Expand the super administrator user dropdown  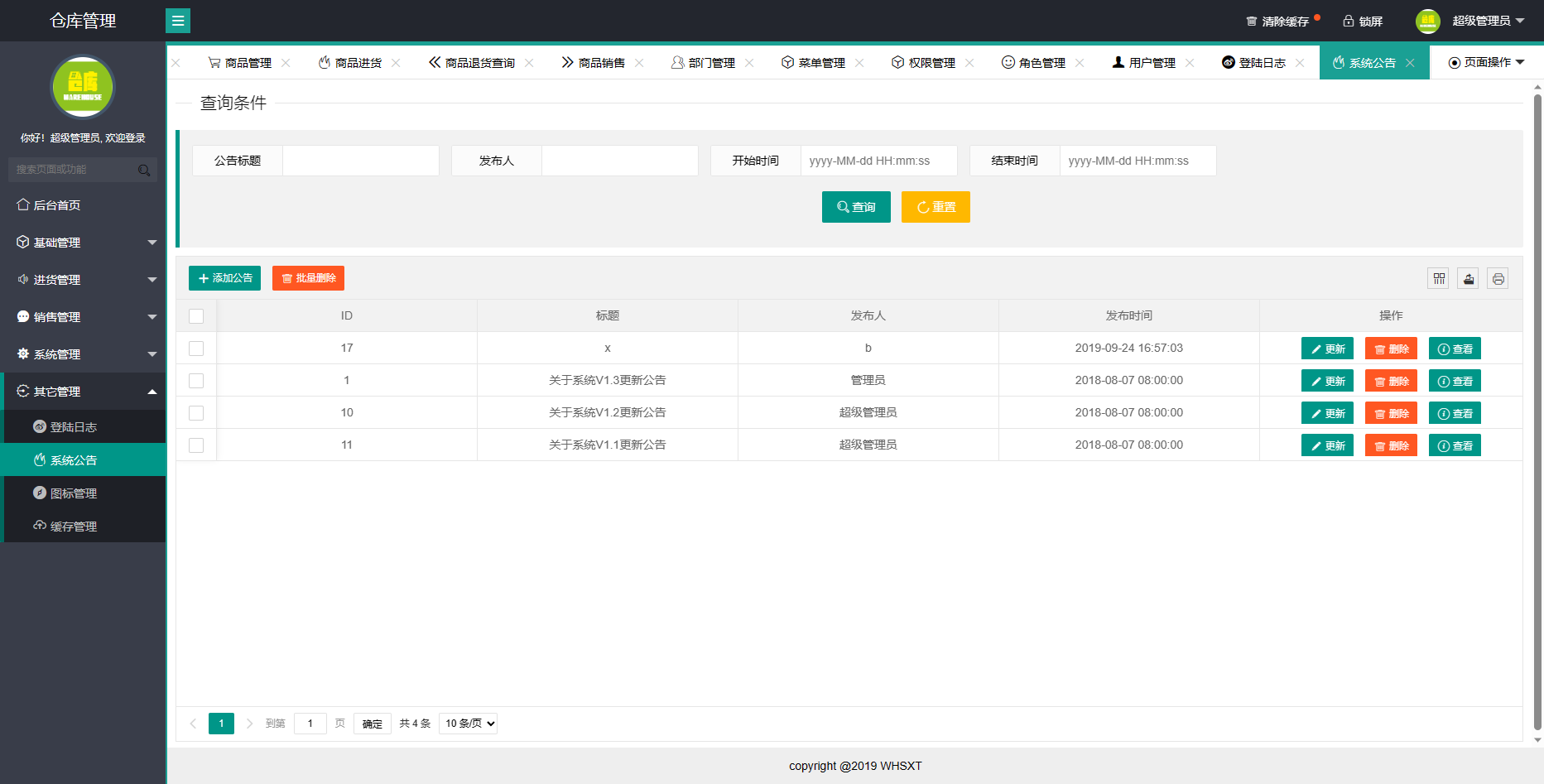[1488, 21]
